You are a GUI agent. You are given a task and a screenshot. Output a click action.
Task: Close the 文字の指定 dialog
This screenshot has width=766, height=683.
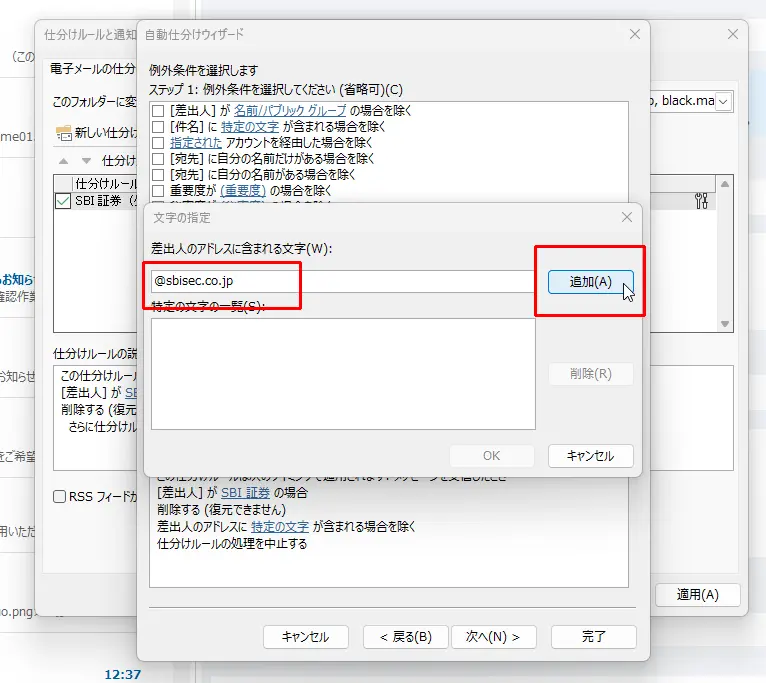[627, 217]
